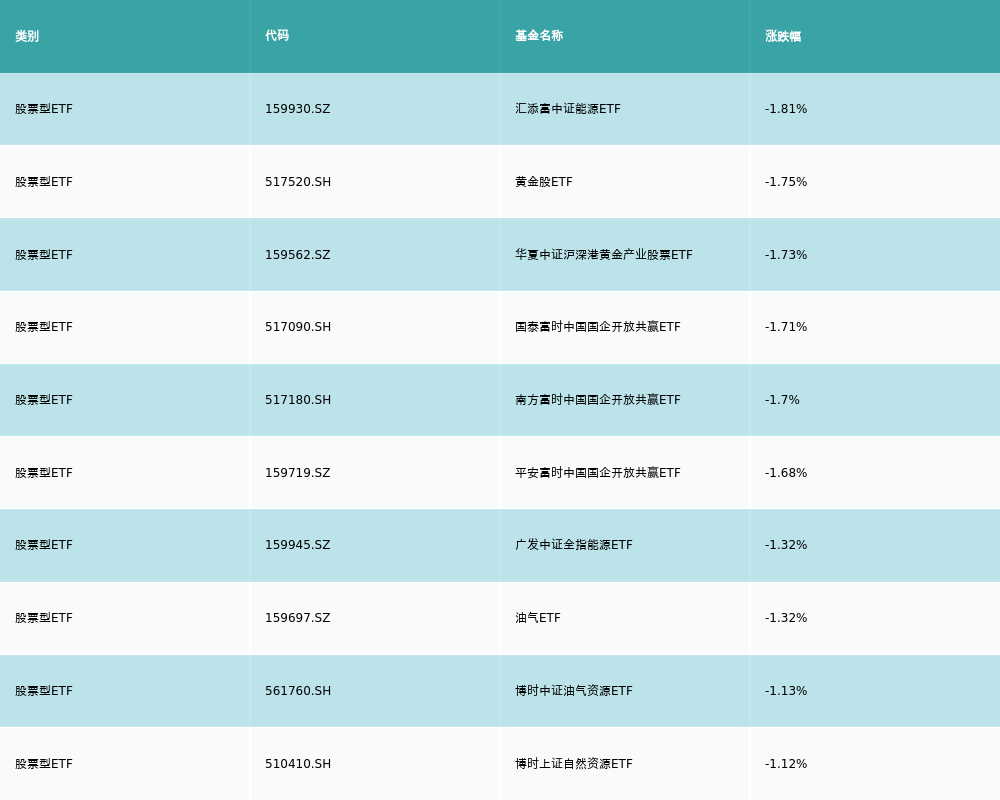Click 股票型ETF in the 510410.SH row
This screenshot has height=800, width=1000.
[x=44, y=764]
